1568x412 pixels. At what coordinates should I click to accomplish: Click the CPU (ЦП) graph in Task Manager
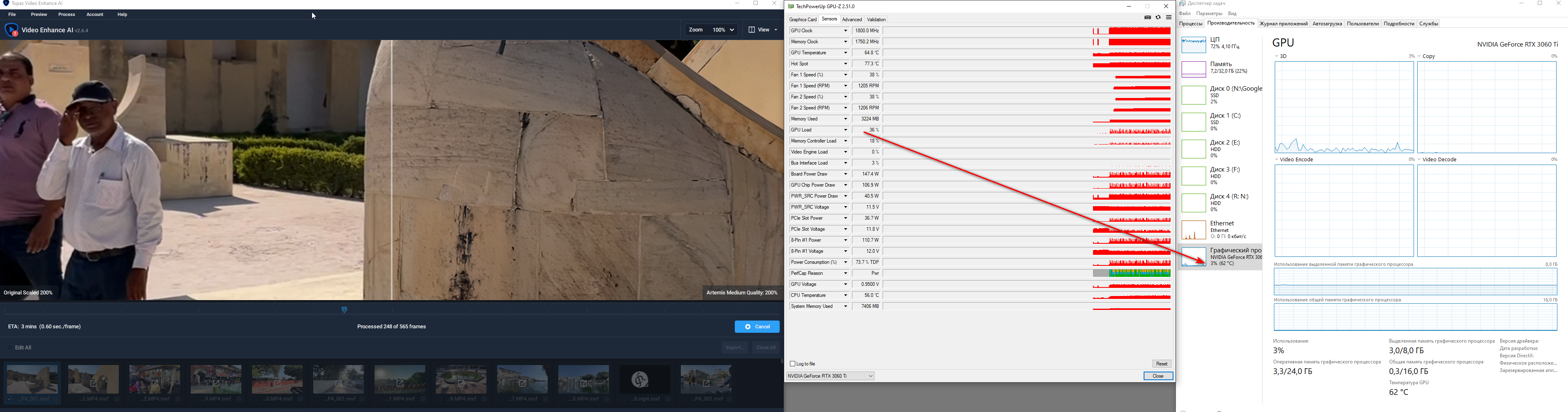point(1193,45)
